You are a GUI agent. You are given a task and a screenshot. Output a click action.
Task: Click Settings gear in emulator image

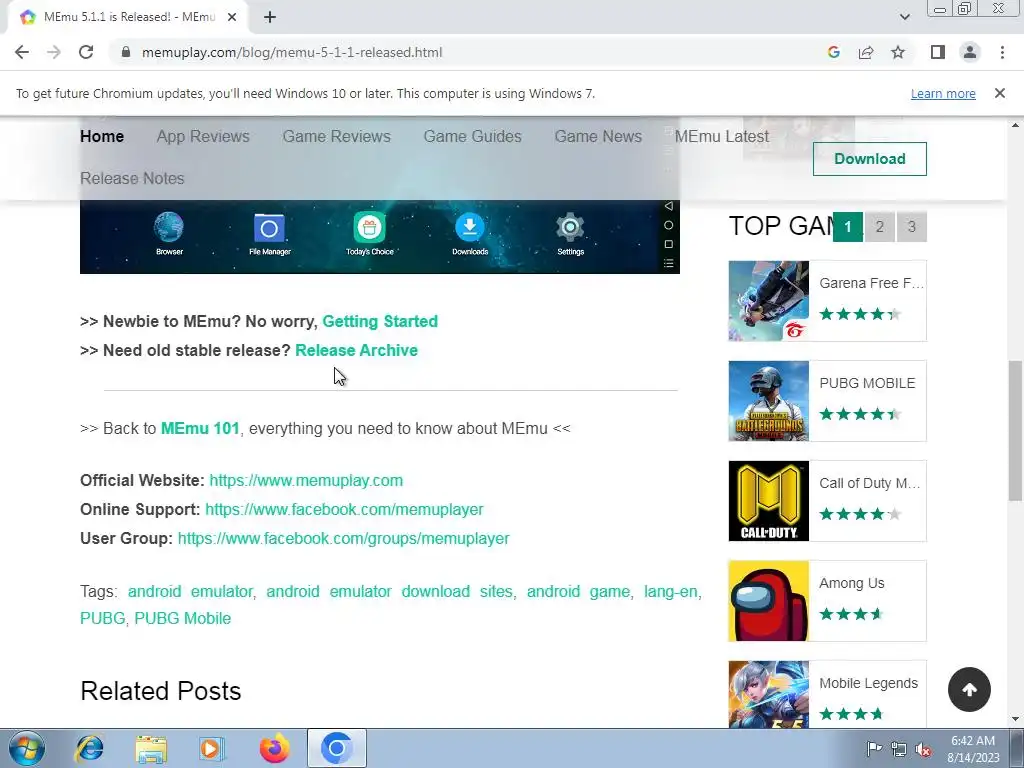point(570,233)
